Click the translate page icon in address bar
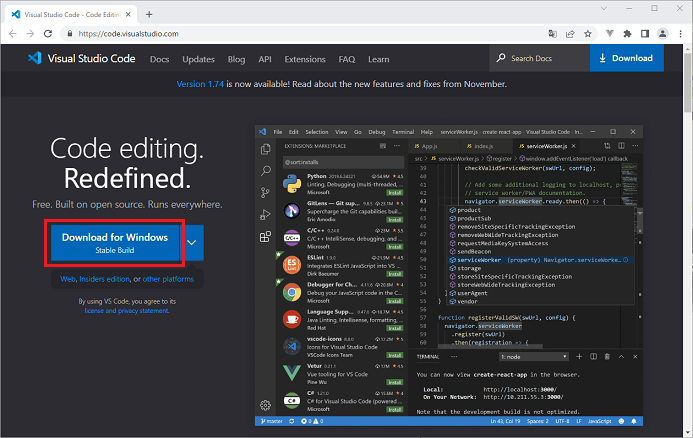The width and height of the screenshot is (693, 438). 552,34
